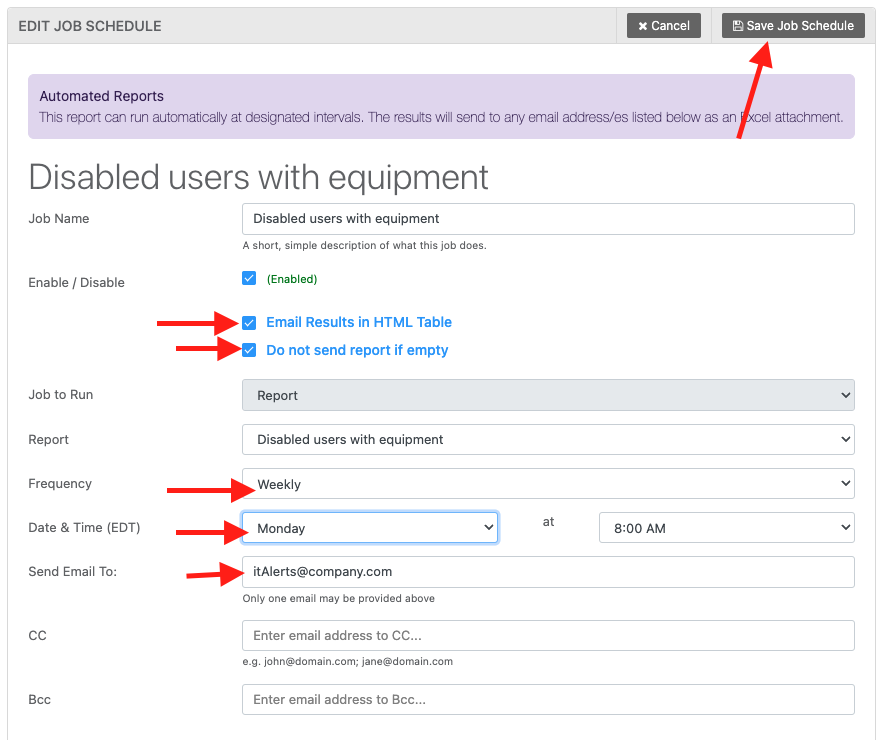Click the Email Results in HTML Table label
Viewport: 881px width, 740px height.
(359, 322)
